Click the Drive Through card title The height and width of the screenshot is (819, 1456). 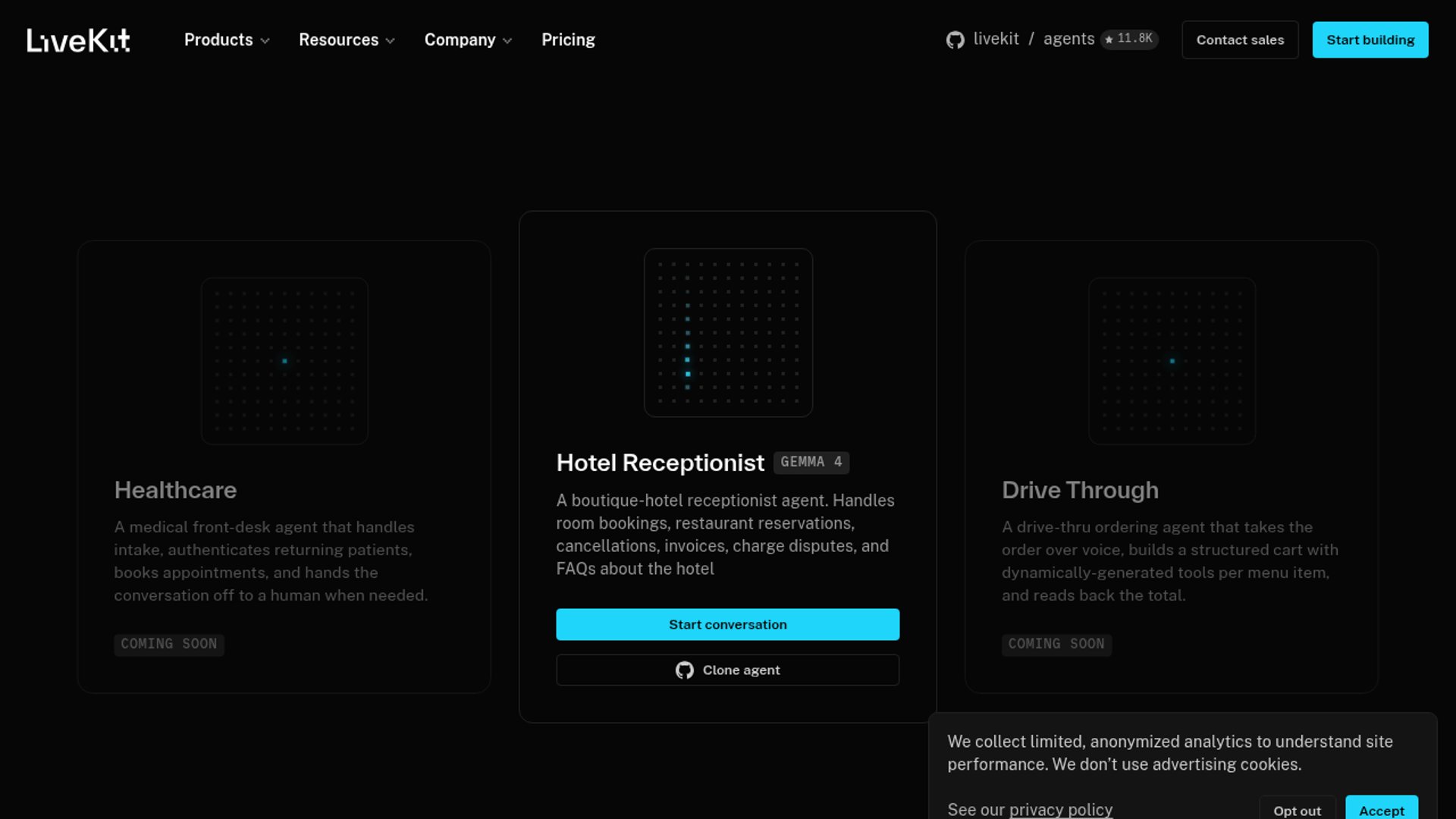(1080, 491)
